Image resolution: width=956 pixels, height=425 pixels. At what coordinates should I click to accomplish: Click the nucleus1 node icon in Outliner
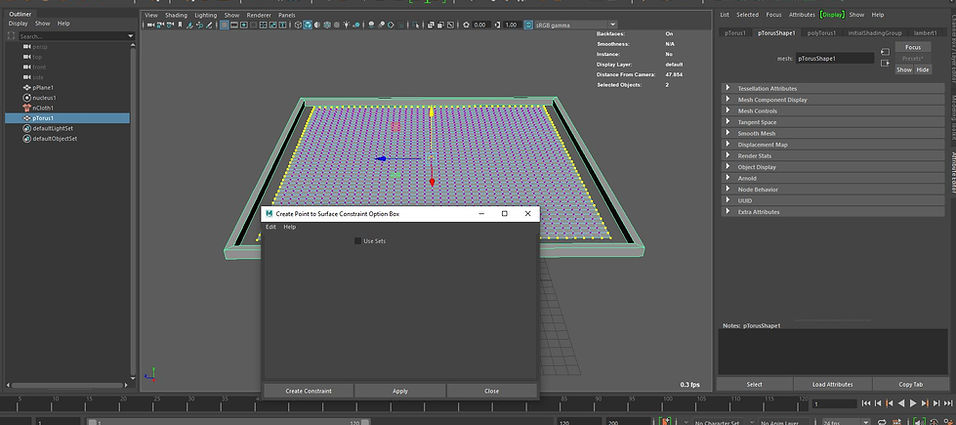click(x=27, y=98)
